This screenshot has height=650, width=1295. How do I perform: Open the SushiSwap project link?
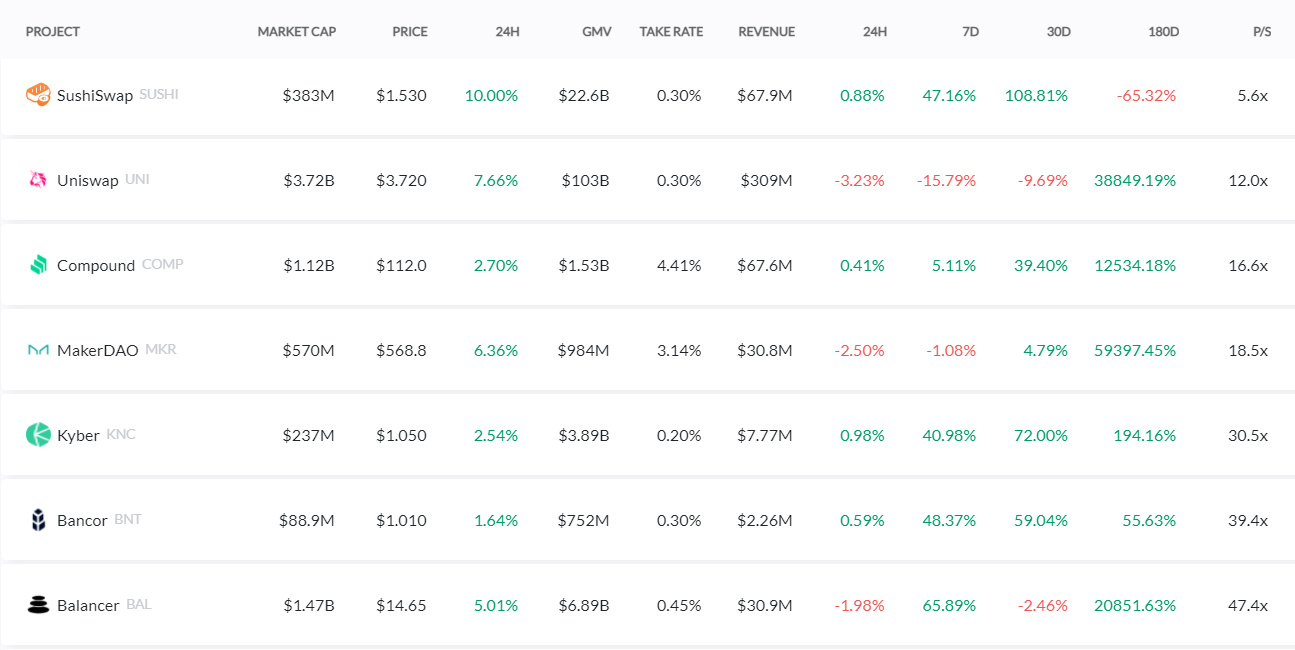pyautogui.click(x=95, y=96)
